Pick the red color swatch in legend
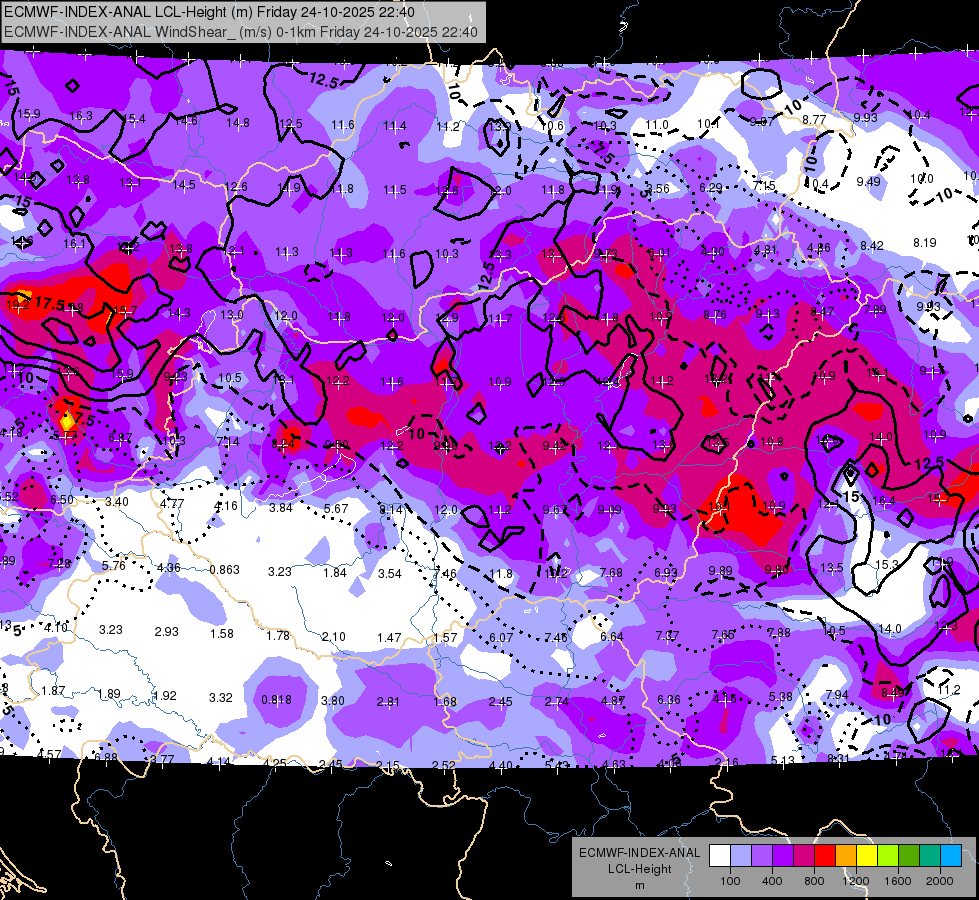This screenshot has width=979, height=900. point(825,855)
